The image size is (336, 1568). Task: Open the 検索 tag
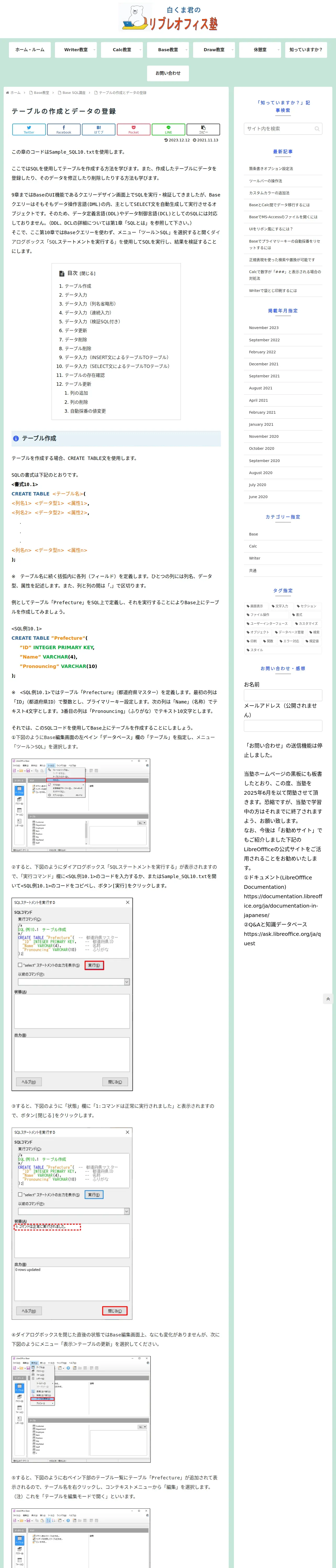pyautogui.click(x=315, y=632)
